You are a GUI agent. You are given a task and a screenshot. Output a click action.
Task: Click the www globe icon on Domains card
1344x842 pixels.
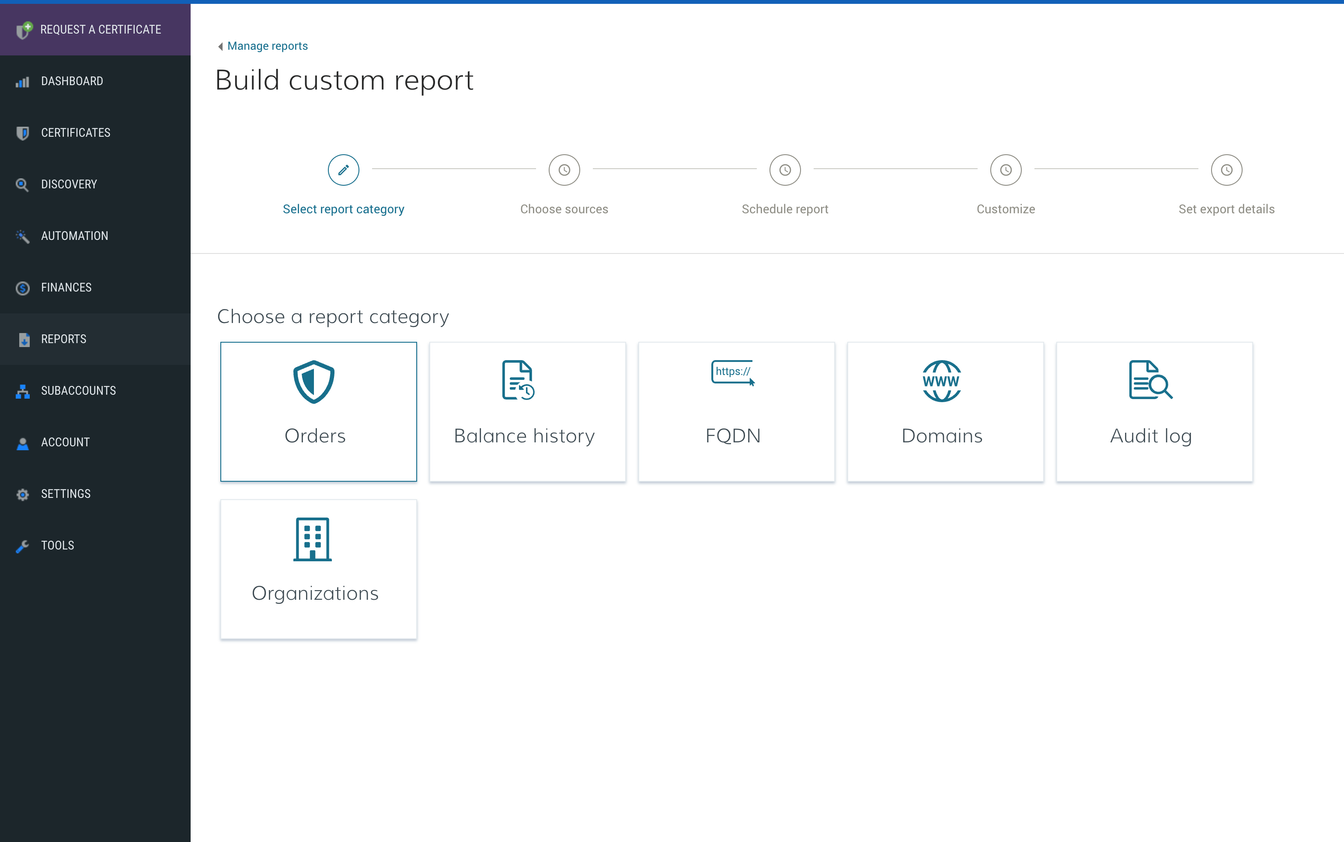coord(941,381)
